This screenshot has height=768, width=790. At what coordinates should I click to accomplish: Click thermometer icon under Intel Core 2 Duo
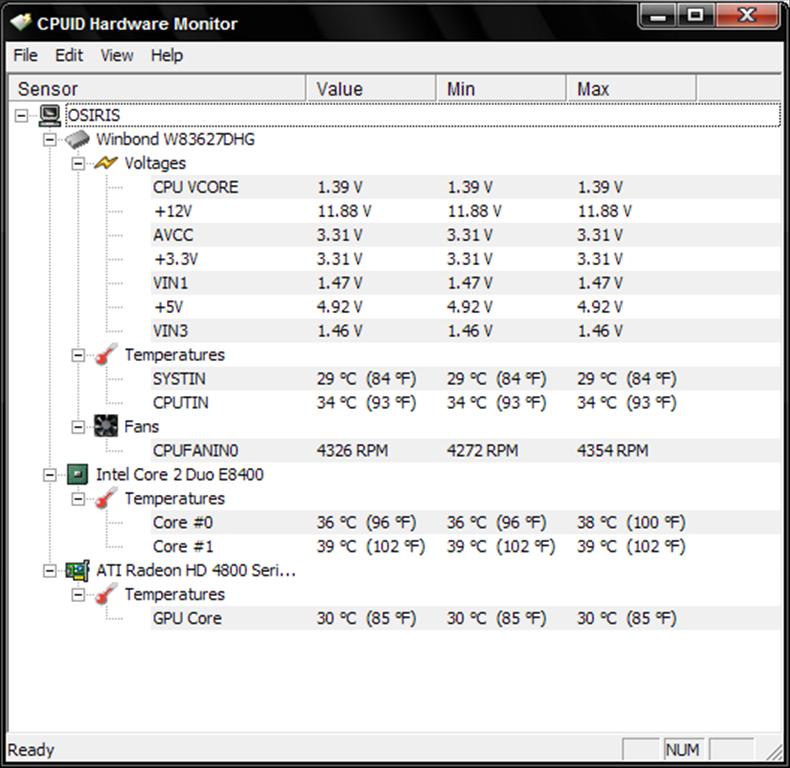pos(106,498)
